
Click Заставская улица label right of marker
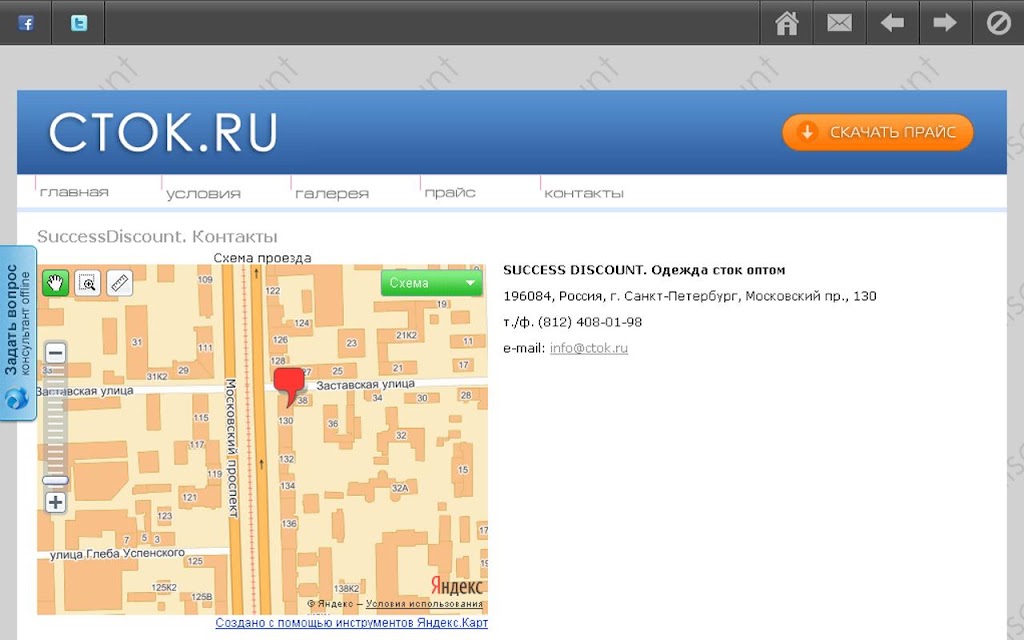point(366,385)
